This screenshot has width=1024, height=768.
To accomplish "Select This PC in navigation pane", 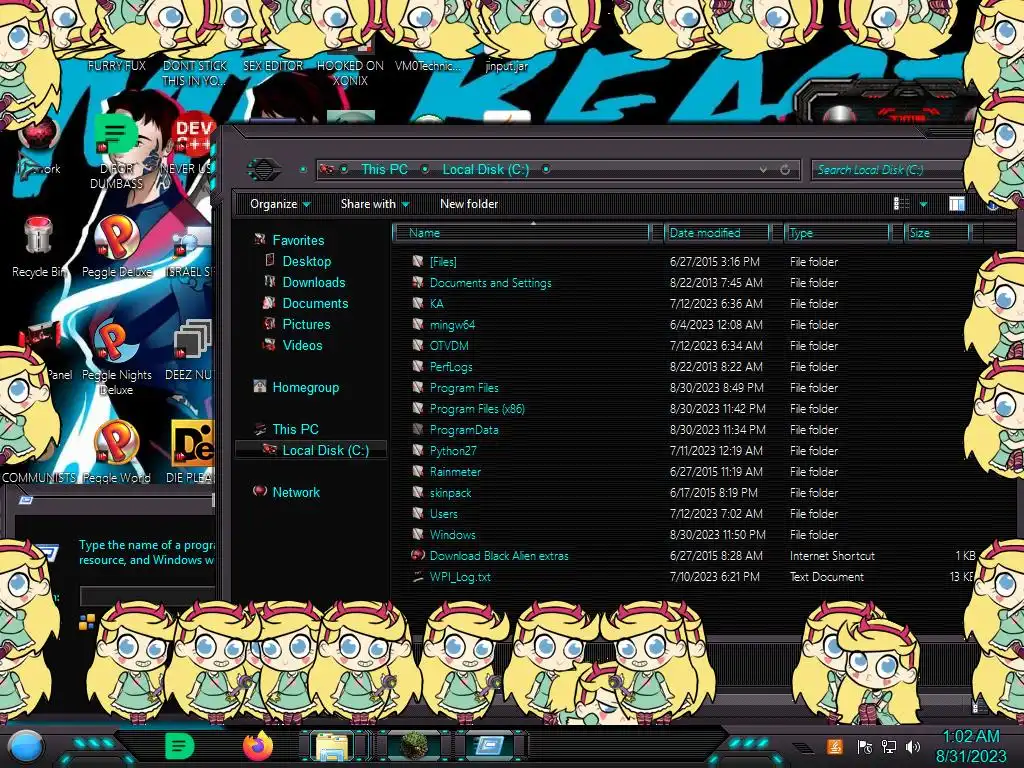I will [x=295, y=429].
